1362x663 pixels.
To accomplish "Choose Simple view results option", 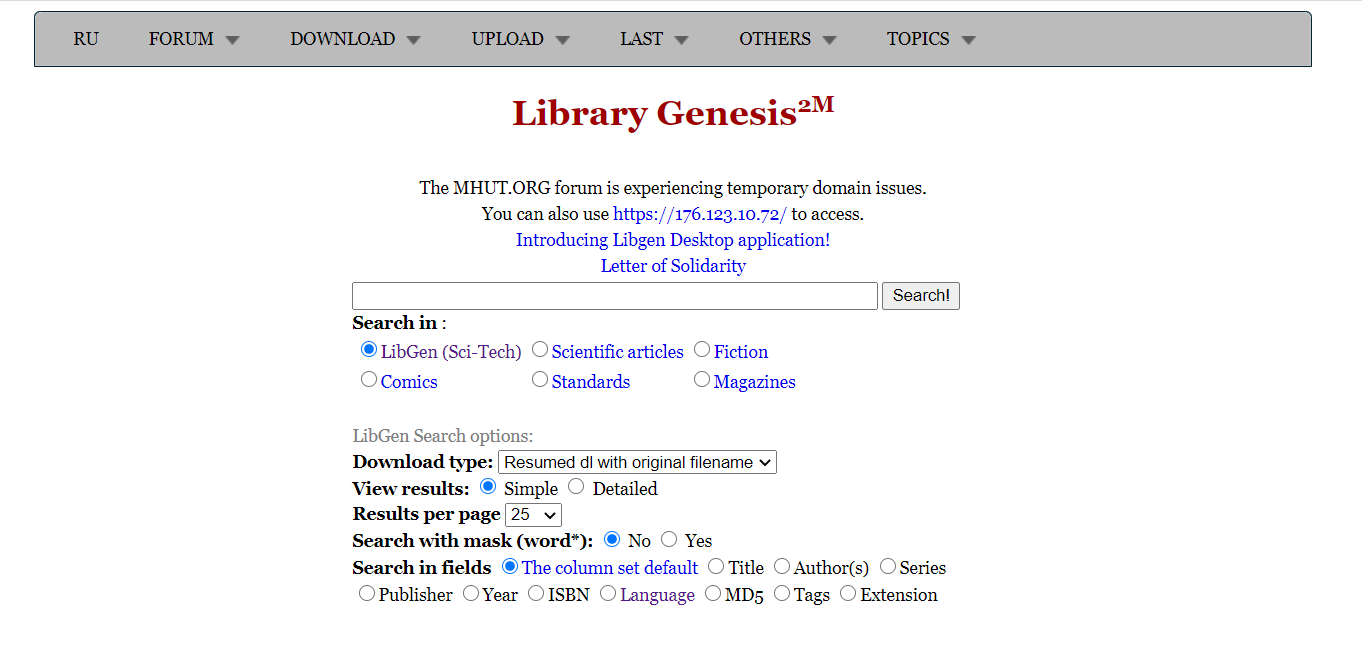I will coord(488,487).
